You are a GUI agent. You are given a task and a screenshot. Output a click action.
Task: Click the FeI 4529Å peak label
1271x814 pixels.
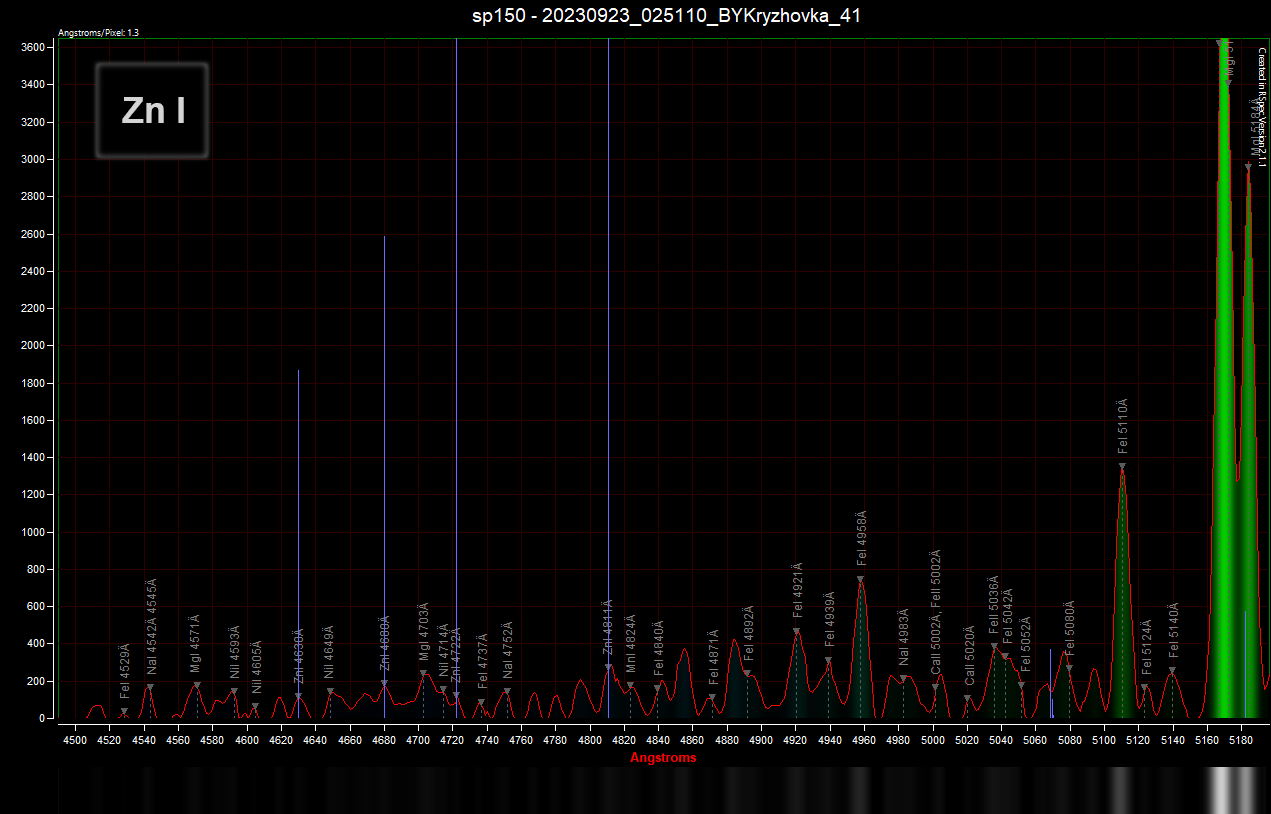[125, 670]
